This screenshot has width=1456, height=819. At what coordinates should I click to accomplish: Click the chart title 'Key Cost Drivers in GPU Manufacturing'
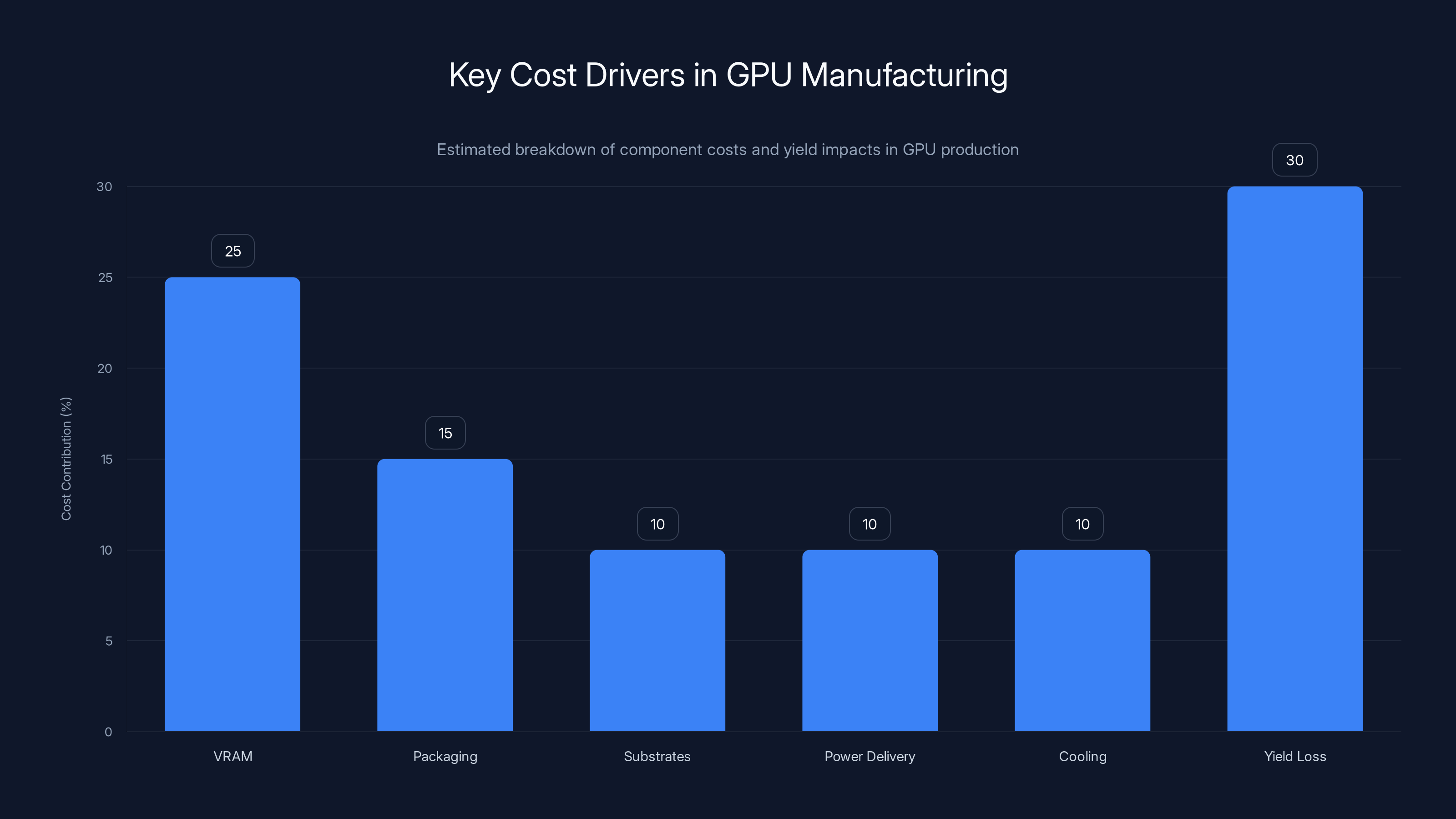(728, 75)
